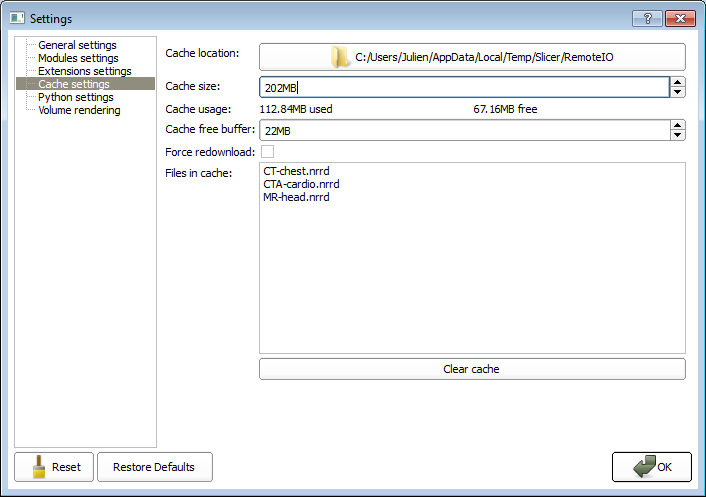Increase cache size with up arrow

tap(678, 82)
